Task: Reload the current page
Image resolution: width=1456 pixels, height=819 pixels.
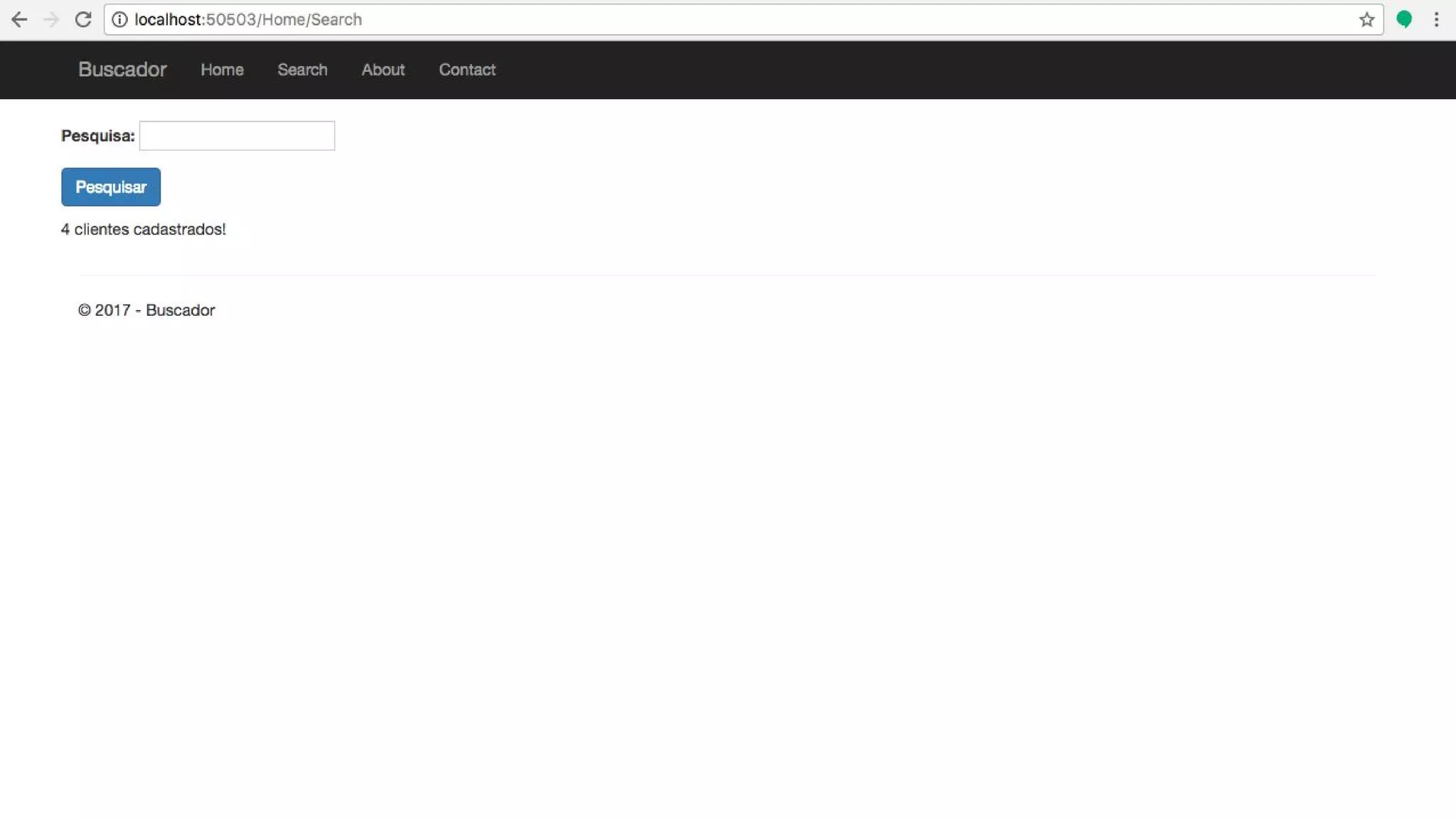Action: coord(83,20)
